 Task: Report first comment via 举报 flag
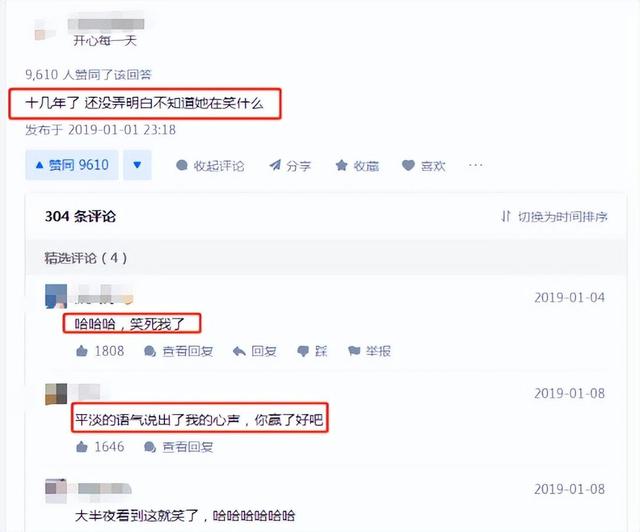(x=369, y=351)
